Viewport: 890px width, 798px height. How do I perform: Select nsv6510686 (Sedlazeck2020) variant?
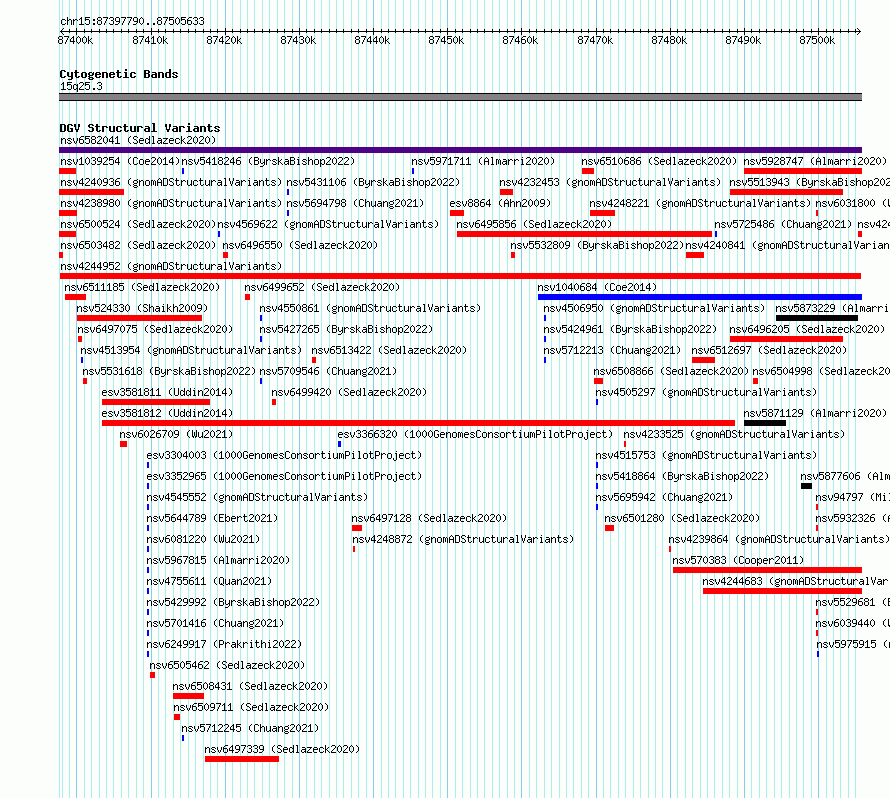click(659, 161)
